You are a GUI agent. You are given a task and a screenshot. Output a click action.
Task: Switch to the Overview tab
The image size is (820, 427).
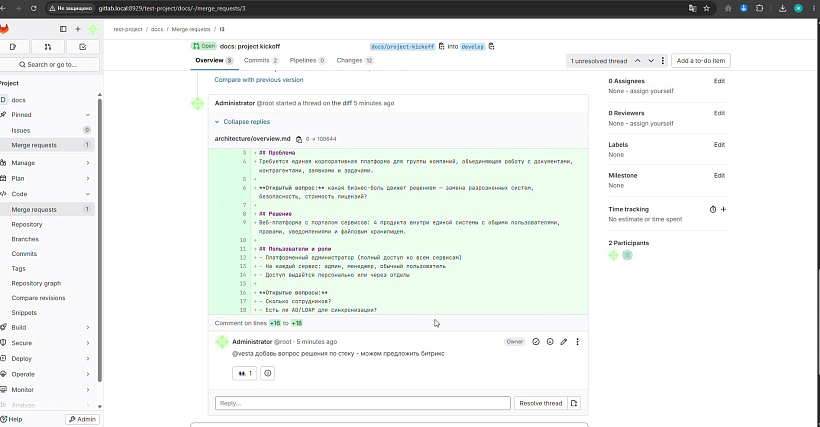[x=214, y=61]
